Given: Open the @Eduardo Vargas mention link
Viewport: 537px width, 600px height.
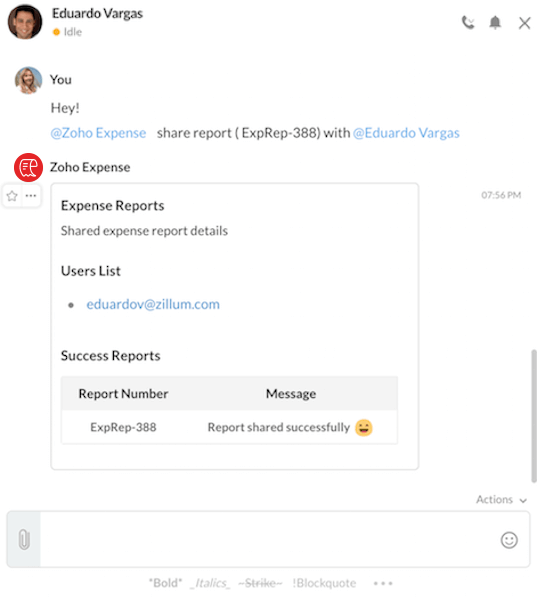Looking at the screenshot, I should 406,133.
